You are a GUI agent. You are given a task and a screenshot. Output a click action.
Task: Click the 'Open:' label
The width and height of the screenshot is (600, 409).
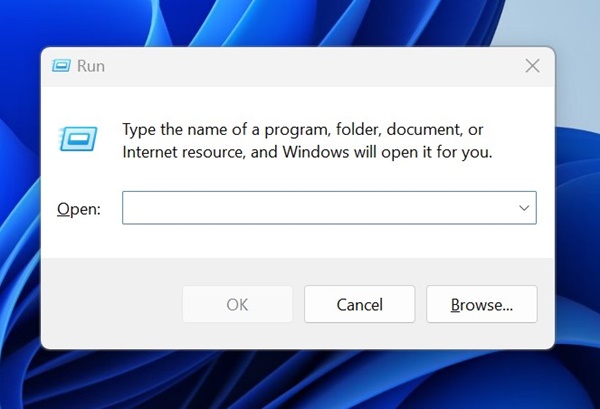tap(79, 209)
